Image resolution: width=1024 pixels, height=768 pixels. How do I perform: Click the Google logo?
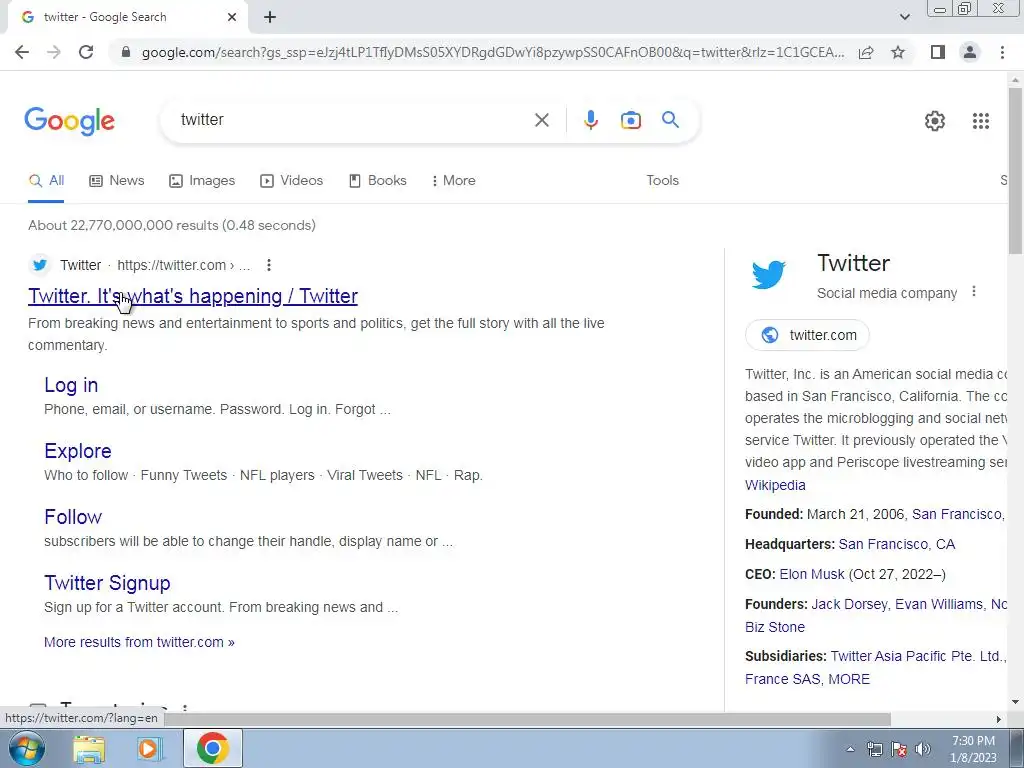pyautogui.click(x=69, y=121)
